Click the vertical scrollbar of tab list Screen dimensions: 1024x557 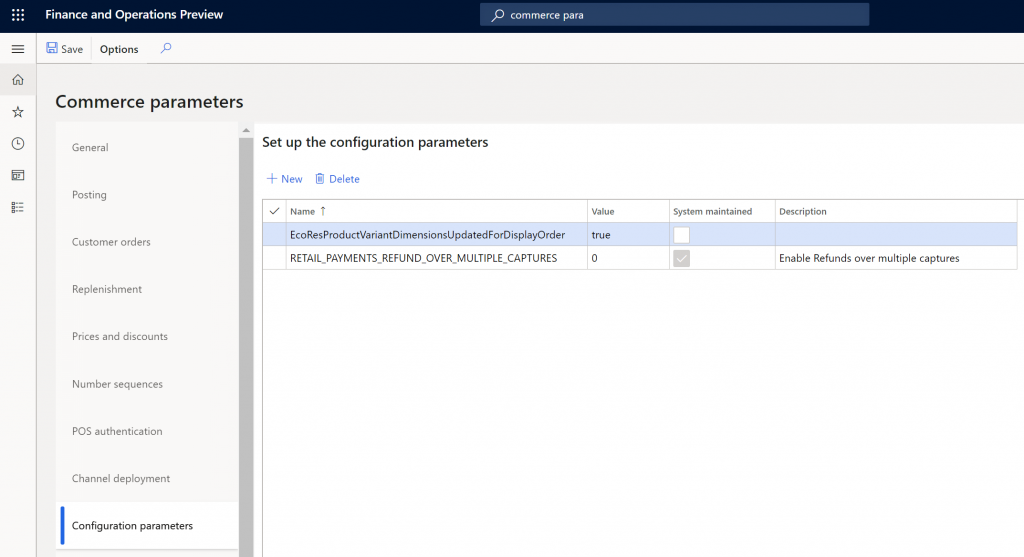[x=246, y=346]
